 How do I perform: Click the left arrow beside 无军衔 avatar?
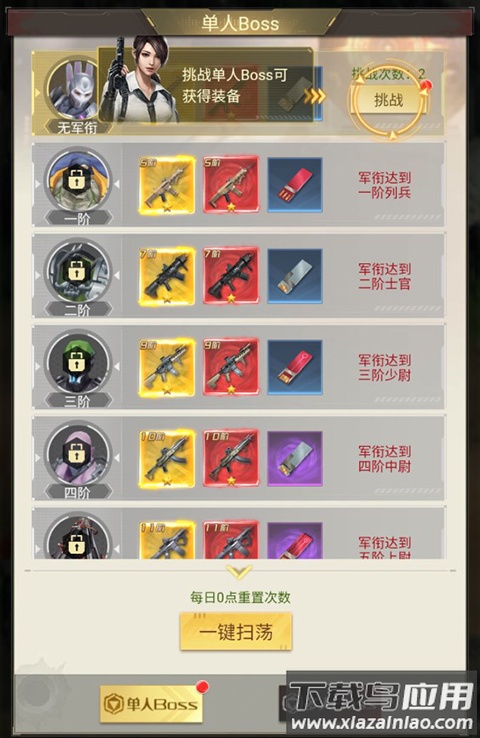point(38,93)
